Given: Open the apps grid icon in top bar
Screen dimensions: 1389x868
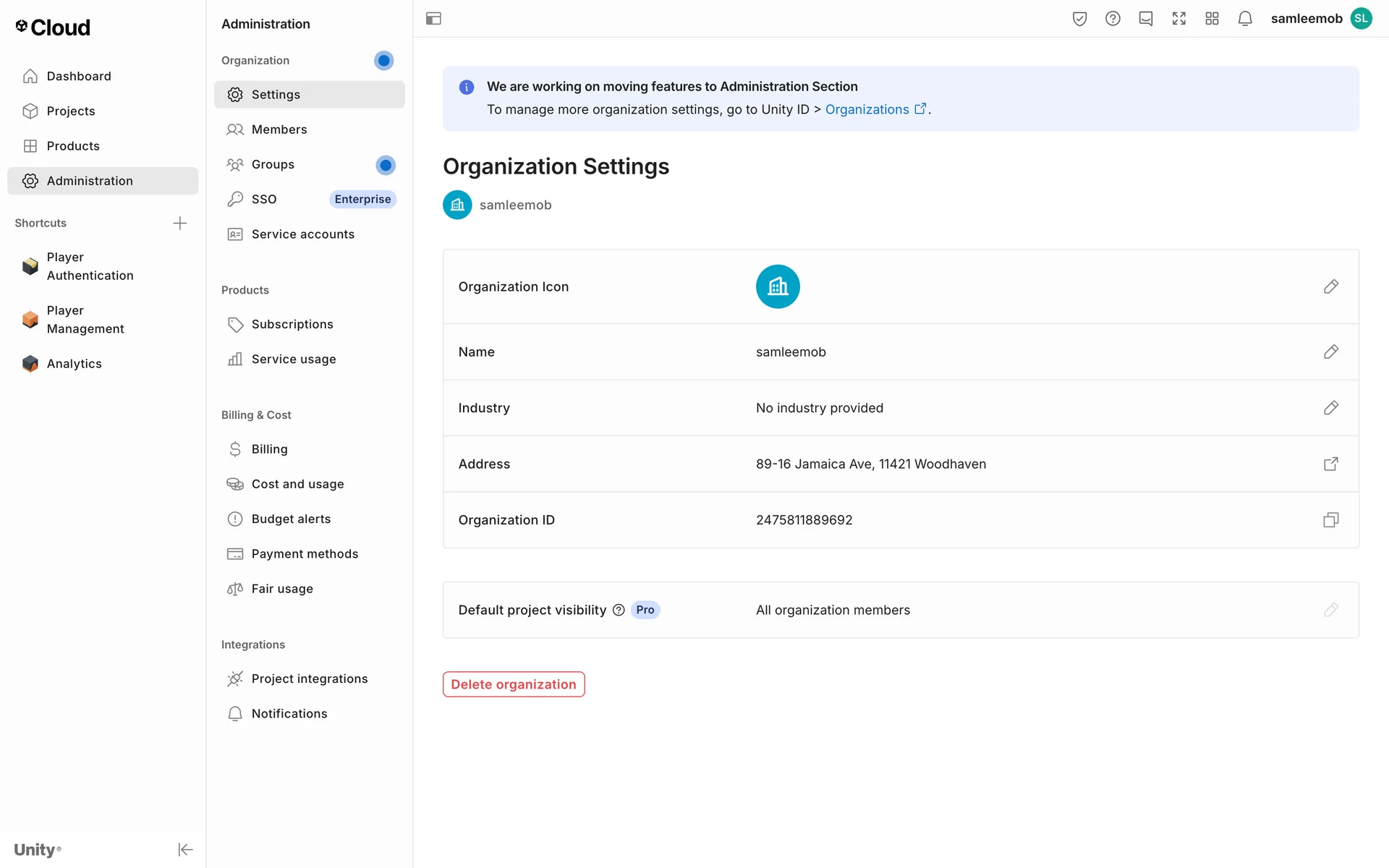Looking at the screenshot, I should (1212, 19).
